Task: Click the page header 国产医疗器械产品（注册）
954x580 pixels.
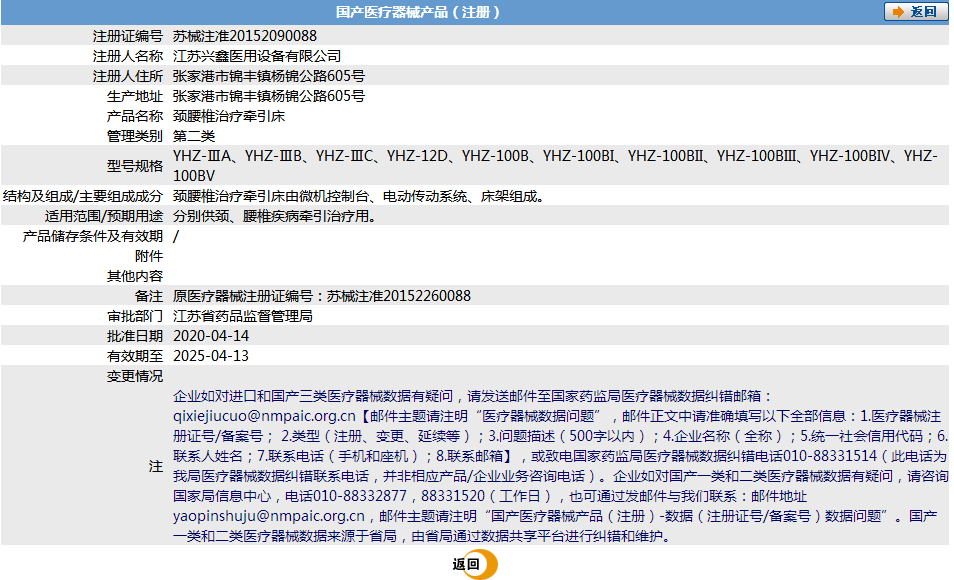Action: (x=417, y=12)
